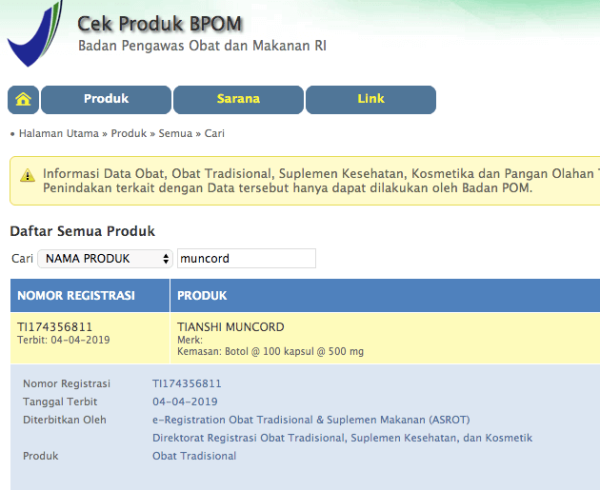600x490 pixels.
Task: Follow the Halaman Utama breadcrumb link
Action: (x=59, y=133)
